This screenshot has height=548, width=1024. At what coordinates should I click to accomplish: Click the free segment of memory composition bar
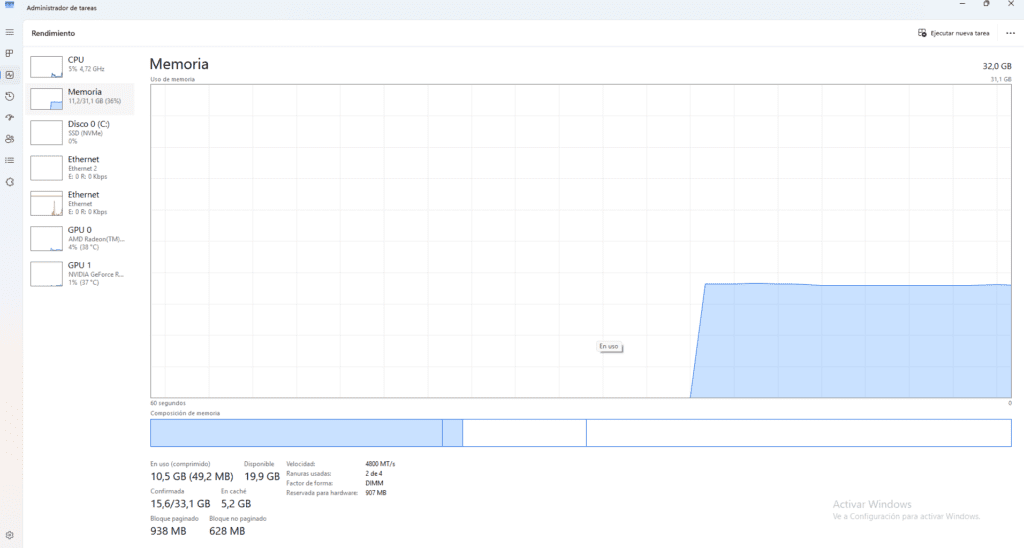coord(799,433)
